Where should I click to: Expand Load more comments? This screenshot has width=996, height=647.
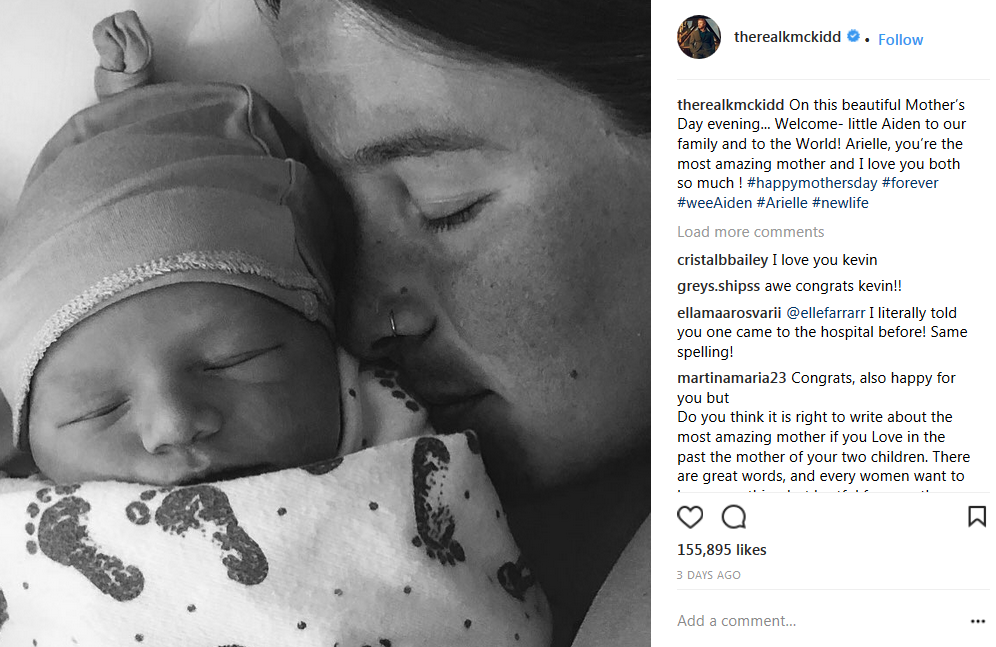(x=750, y=232)
